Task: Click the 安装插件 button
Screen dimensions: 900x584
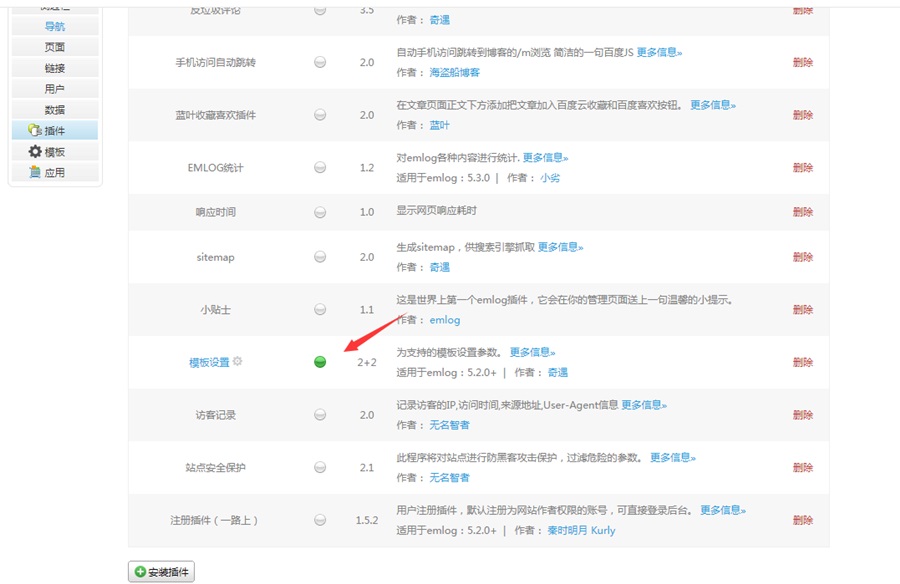Action: click(161, 571)
